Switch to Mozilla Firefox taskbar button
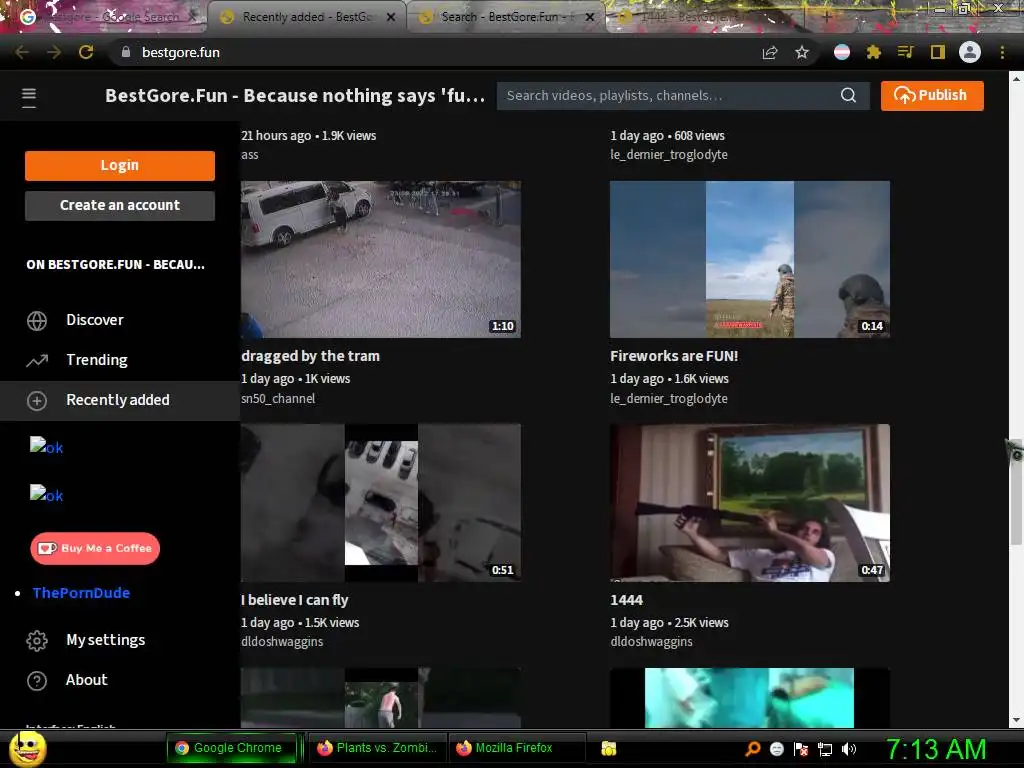Viewport: 1024px width, 768px height. coord(516,748)
